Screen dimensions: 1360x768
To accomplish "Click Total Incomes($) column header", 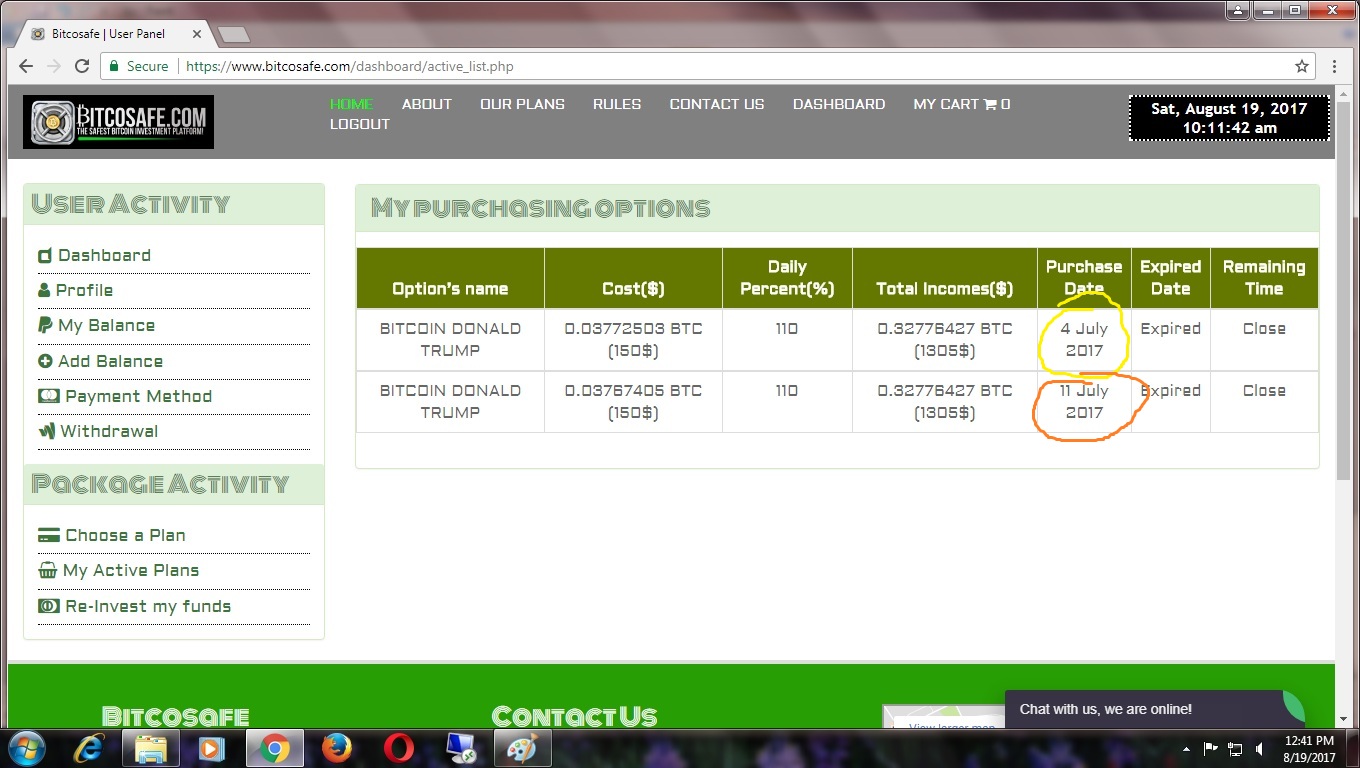I will point(945,278).
